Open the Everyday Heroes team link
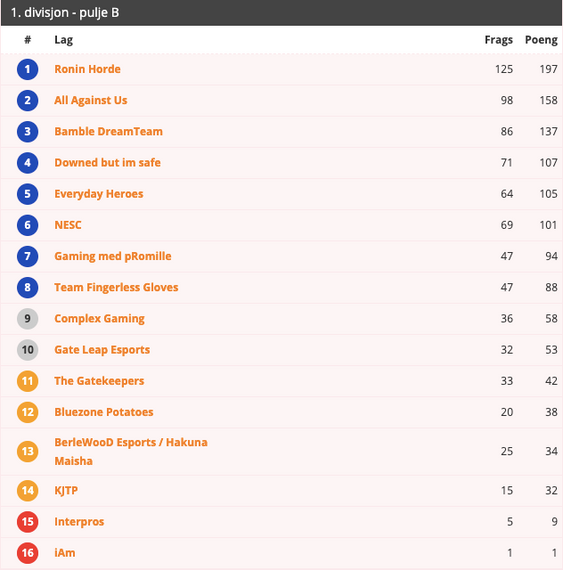The height and width of the screenshot is (570, 563). (99, 194)
